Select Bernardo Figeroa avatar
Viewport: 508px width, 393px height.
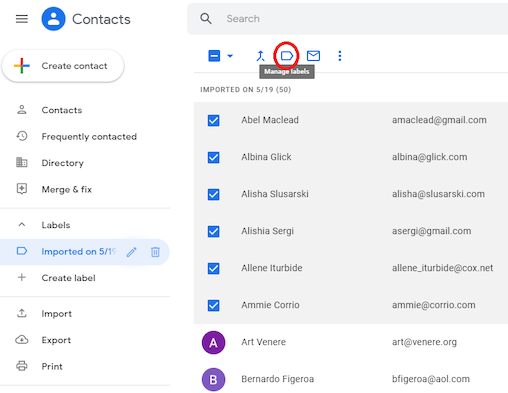point(213,379)
